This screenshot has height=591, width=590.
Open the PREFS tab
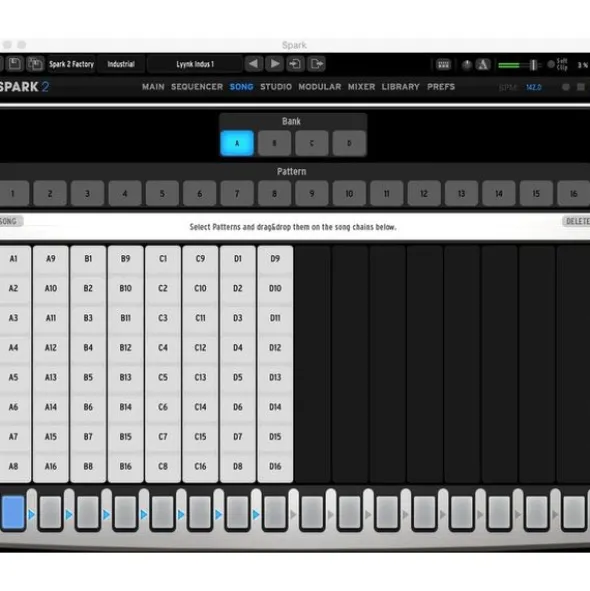pos(441,87)
